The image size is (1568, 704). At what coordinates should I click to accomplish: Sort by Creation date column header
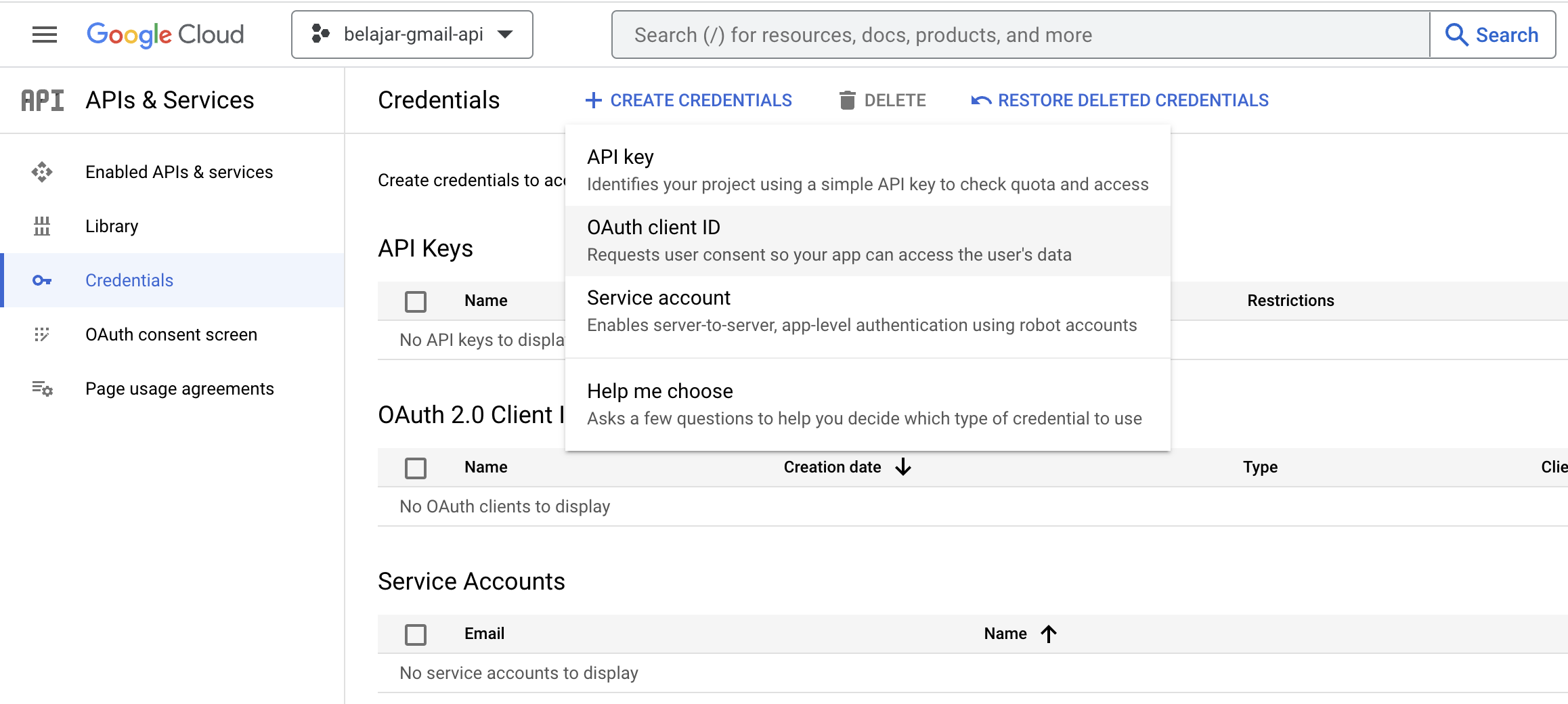click(x=832, y=467)
